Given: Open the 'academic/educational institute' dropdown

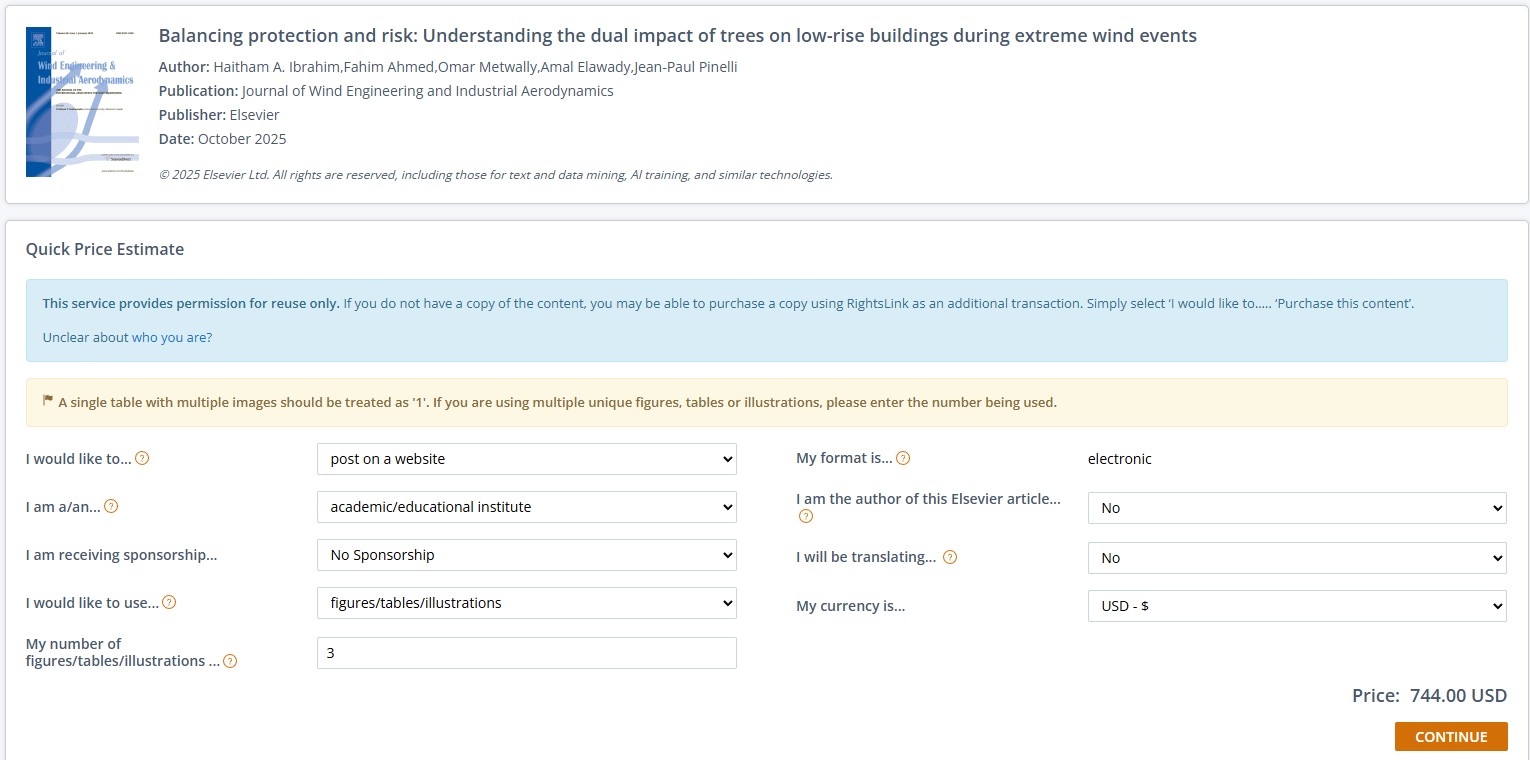Looking at the screenshot, I should [526, 507].
